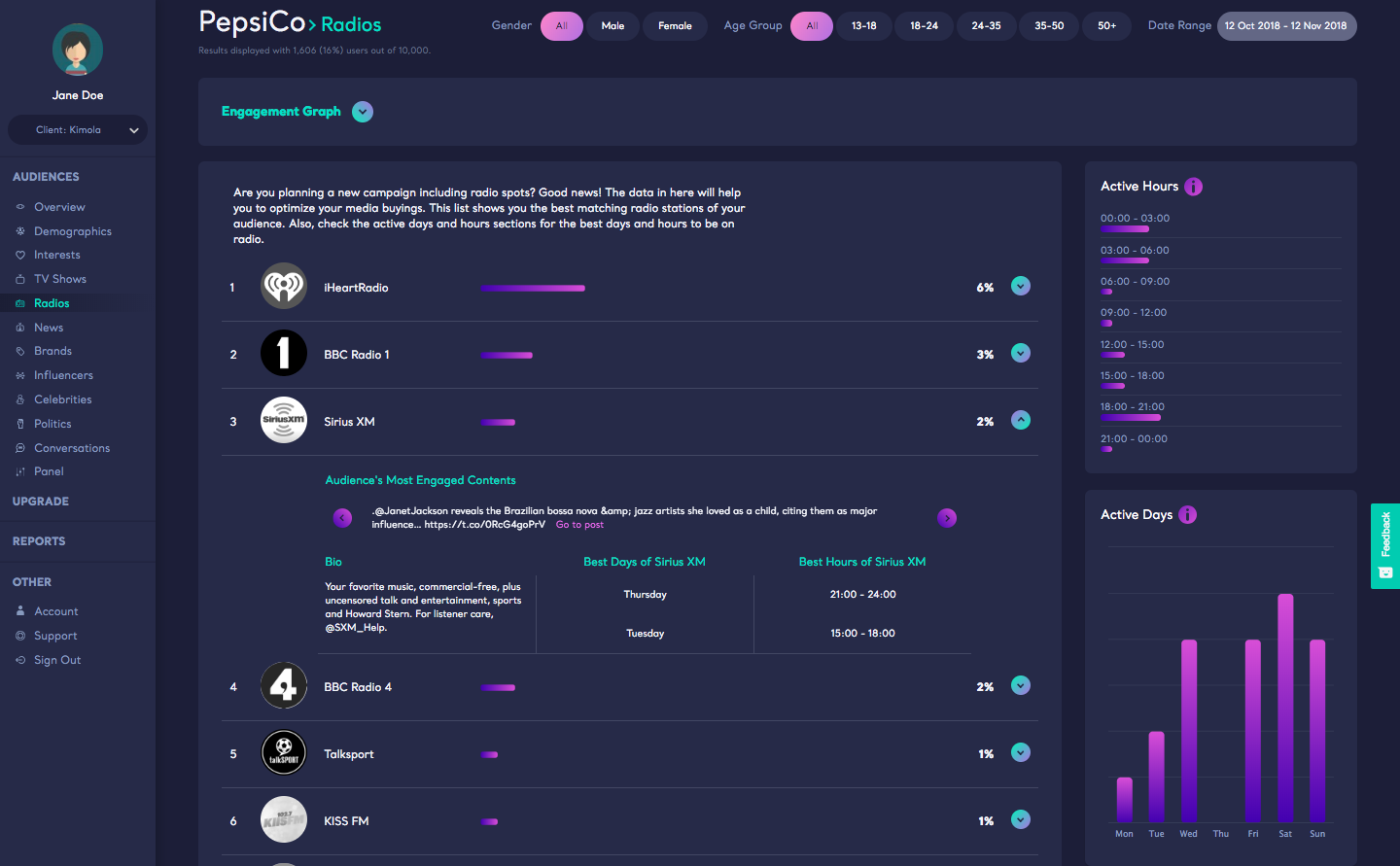Click the Sign Out icon
Image resolution: width=1400 pixels, height=866 pixels.
point(20,660)
